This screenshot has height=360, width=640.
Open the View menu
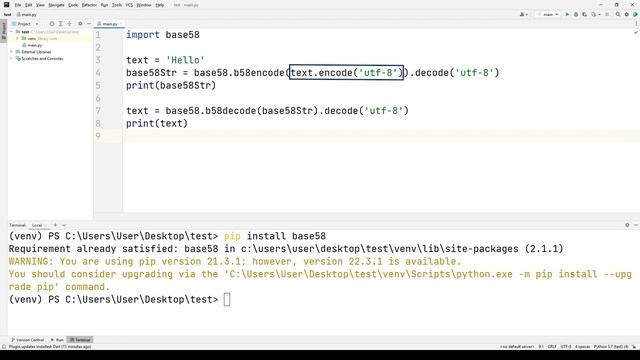(x=40, y=5)
